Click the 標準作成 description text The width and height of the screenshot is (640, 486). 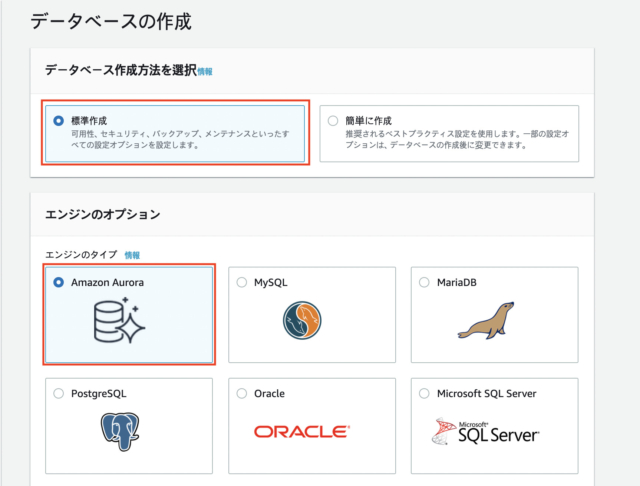coord(180,139)
